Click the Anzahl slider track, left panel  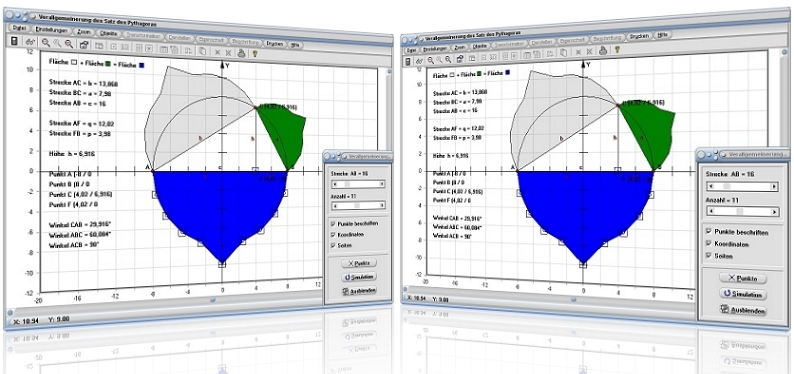(358, 205)
